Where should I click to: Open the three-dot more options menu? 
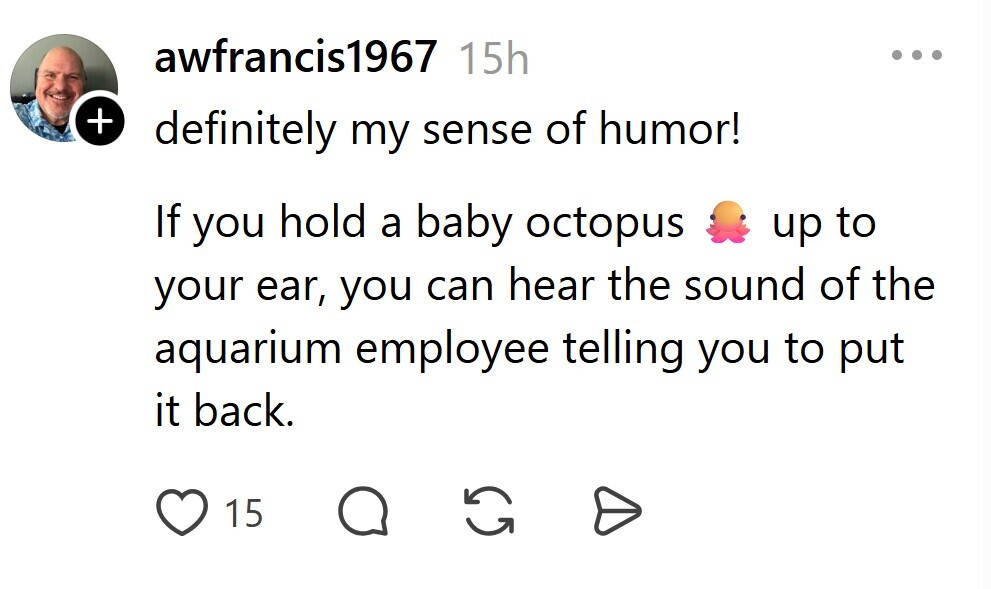click(917, 55)
